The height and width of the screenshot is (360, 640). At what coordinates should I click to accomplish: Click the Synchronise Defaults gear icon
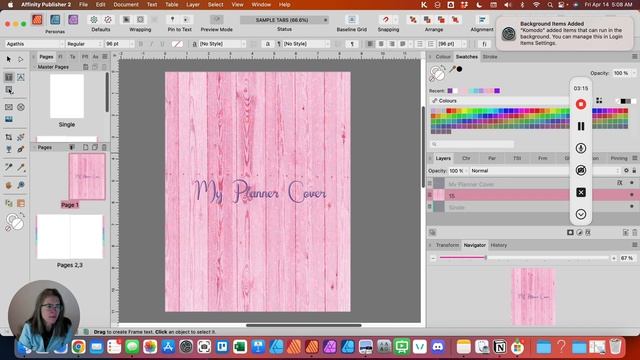click(x=94, y=20)
